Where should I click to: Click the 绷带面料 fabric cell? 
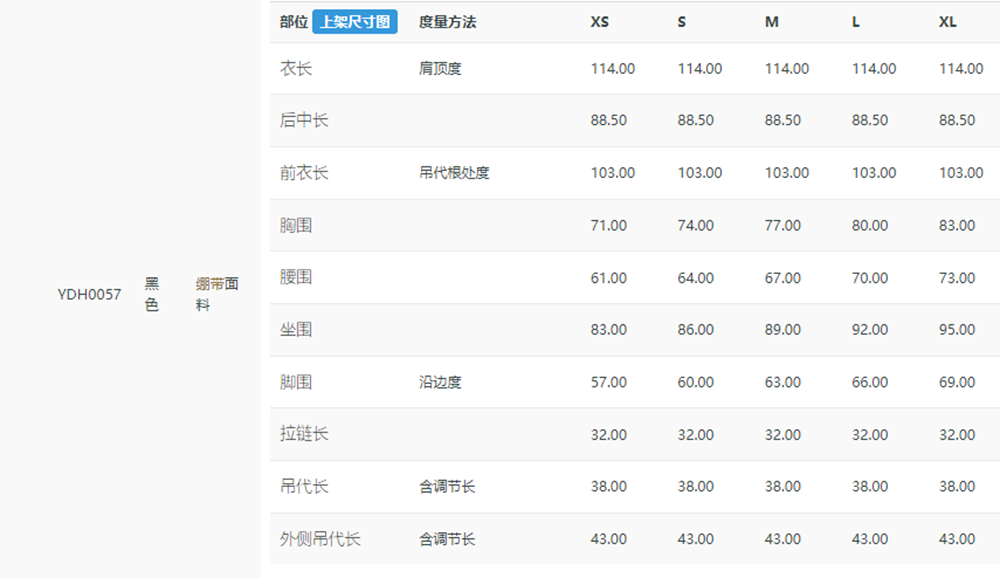coord(217,294)
